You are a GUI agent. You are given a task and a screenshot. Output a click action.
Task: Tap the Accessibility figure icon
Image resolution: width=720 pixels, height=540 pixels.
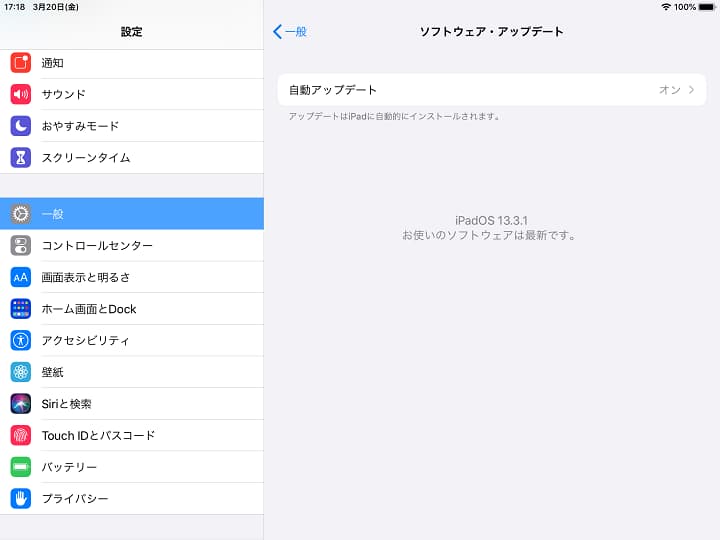(21, 340)
